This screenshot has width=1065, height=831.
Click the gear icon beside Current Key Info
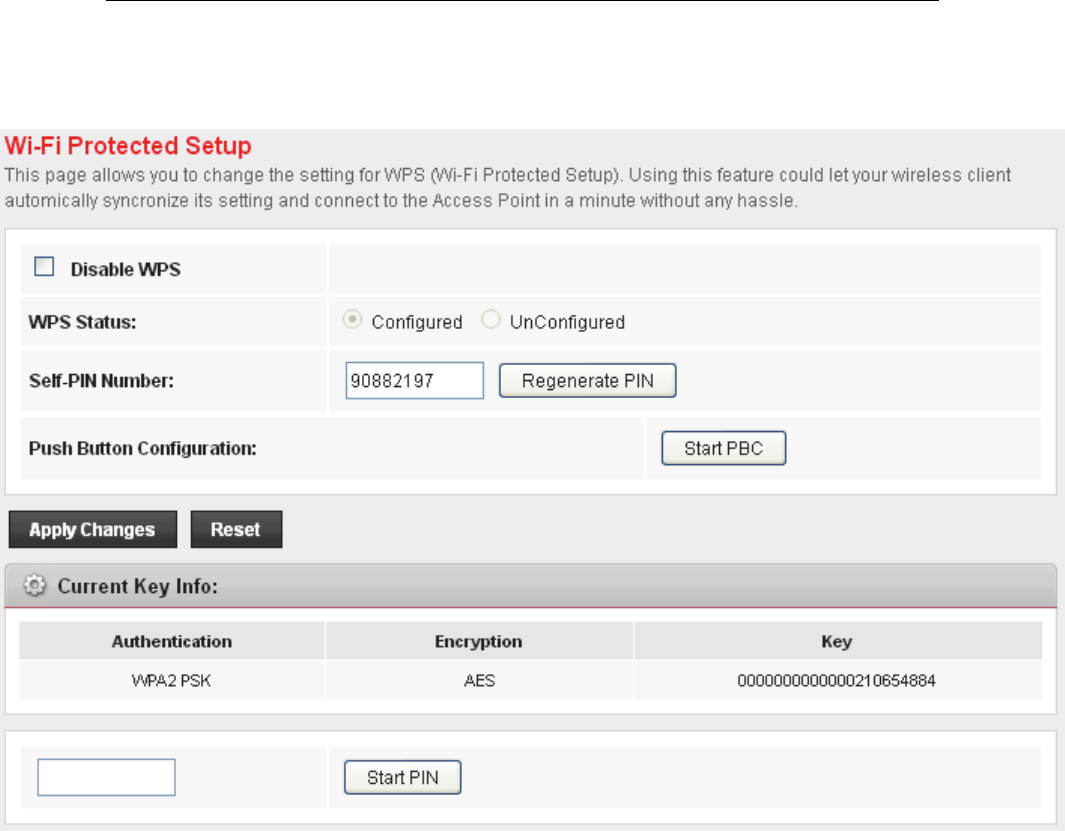point(35,587)
